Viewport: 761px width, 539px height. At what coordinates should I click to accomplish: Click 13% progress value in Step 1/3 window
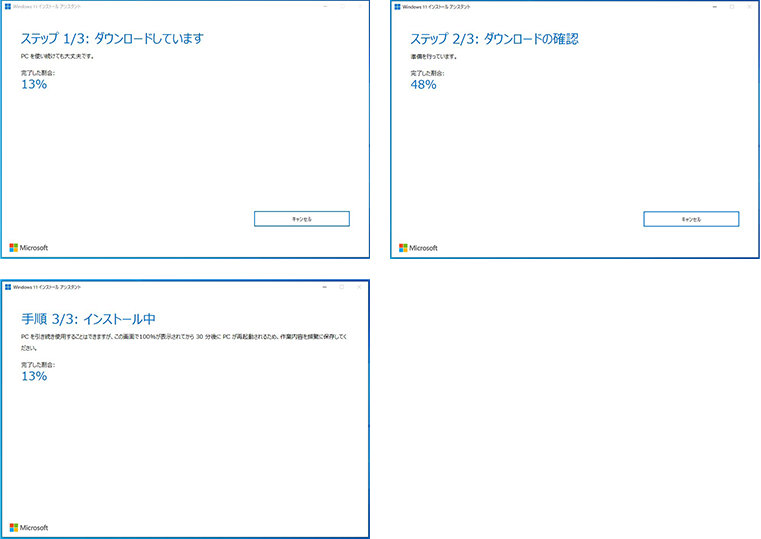coord(34,84)
